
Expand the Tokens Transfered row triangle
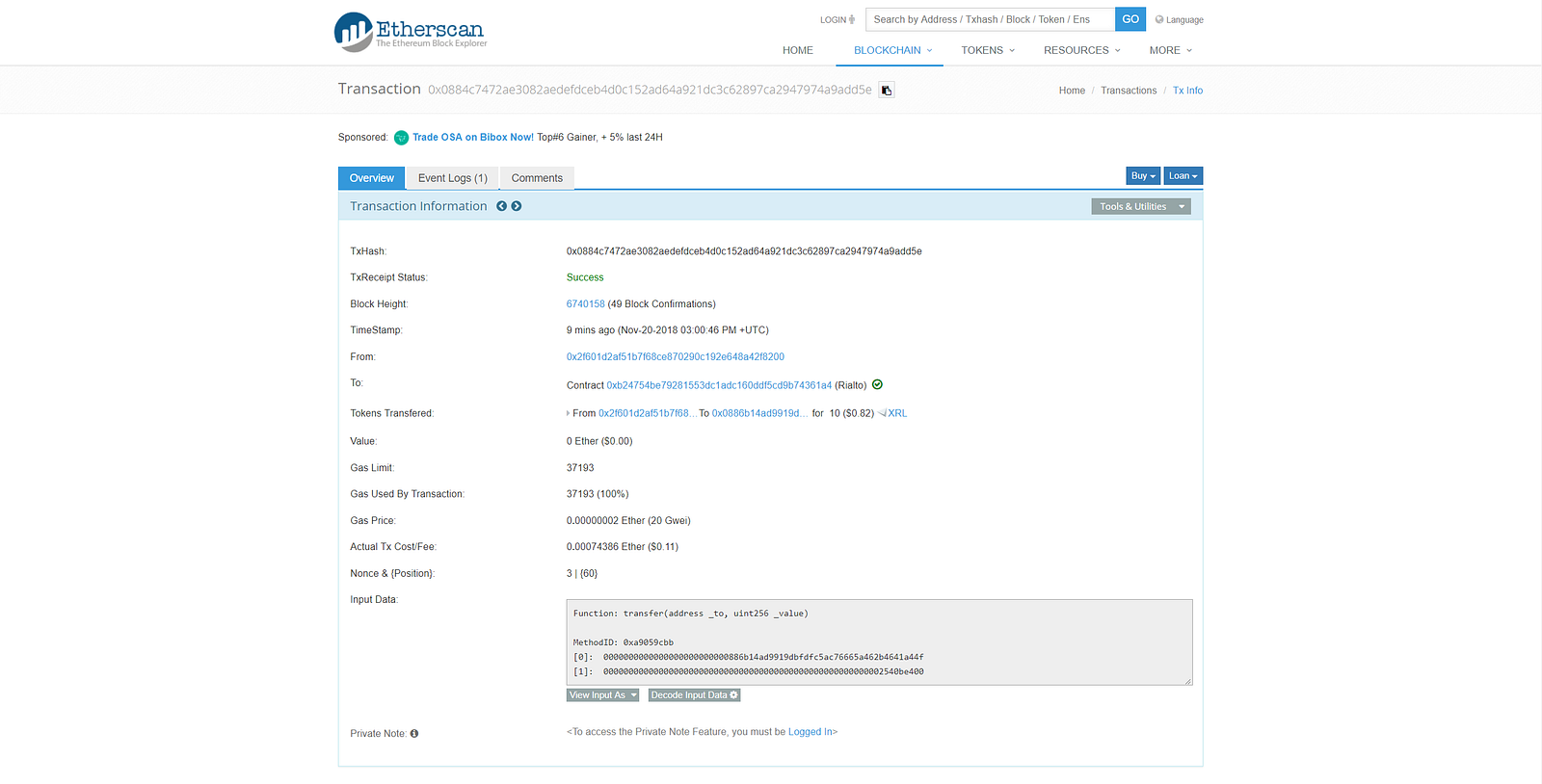(568, 414)
